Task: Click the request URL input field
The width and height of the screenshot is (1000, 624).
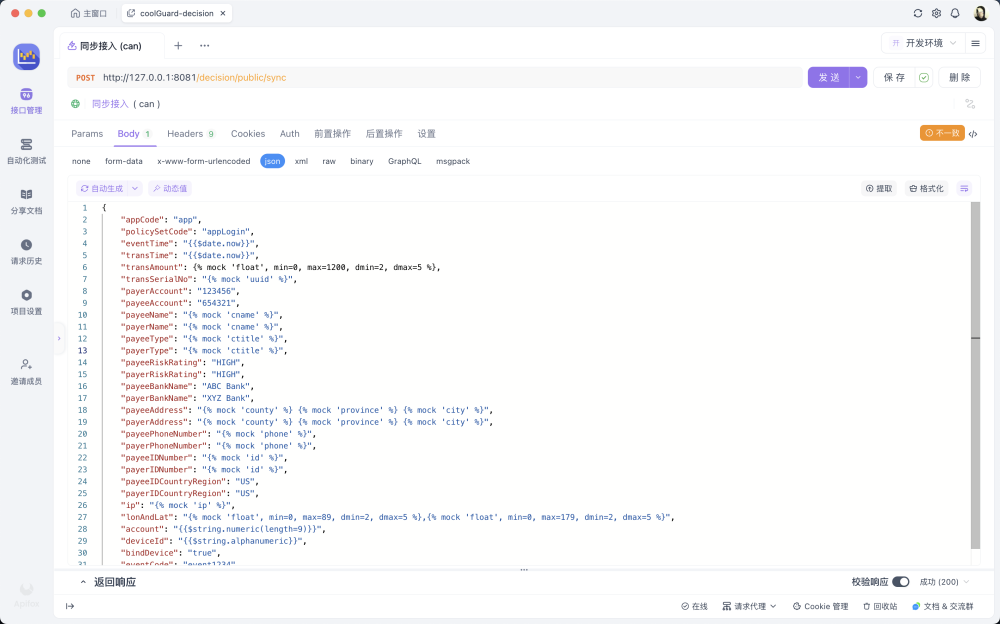Action: pos(450,77)
